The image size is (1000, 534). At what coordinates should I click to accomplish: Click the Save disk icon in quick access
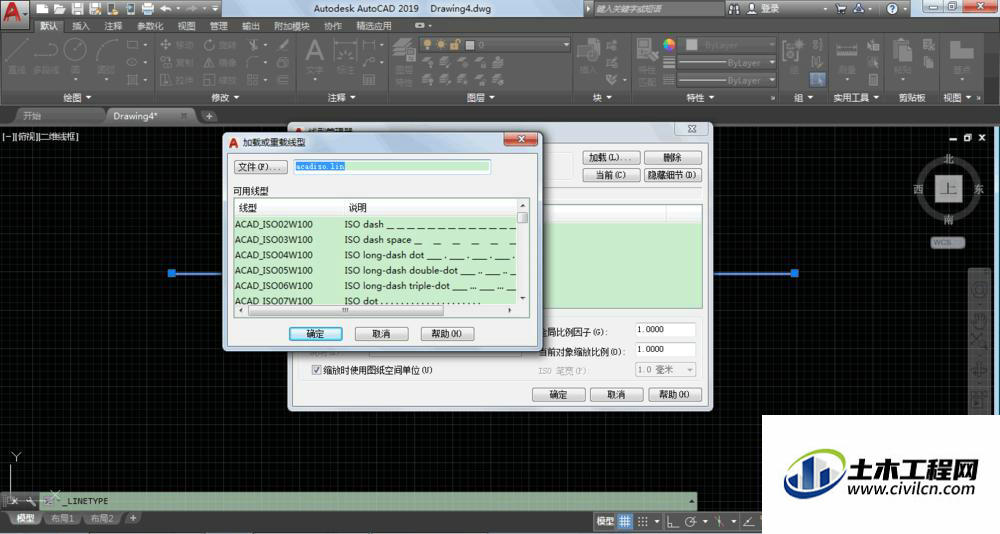(x=77, y=9)
